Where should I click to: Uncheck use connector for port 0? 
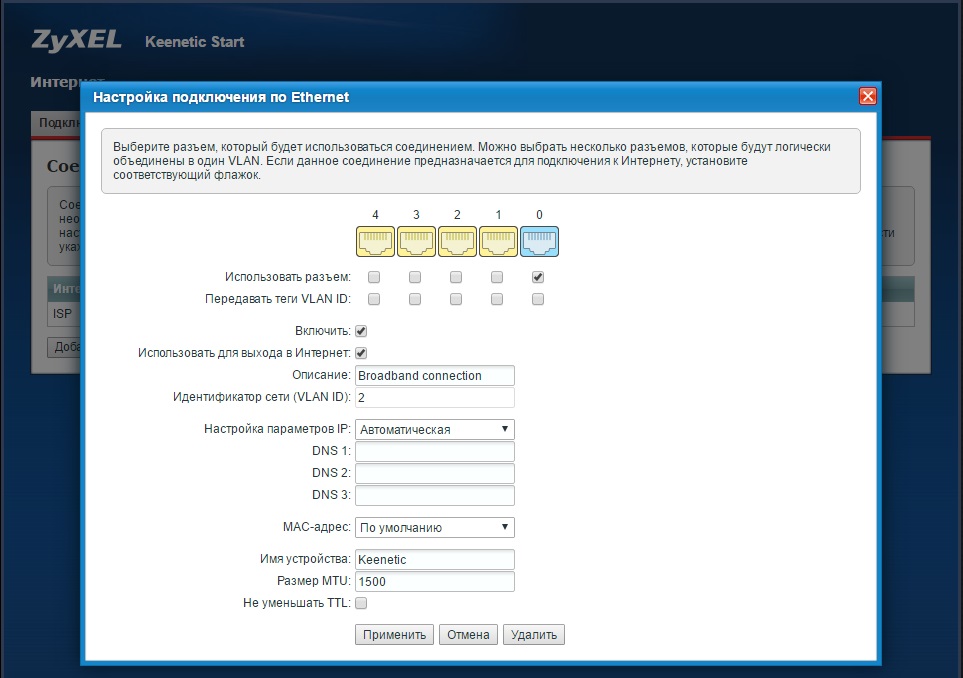[x=538, y=277]
